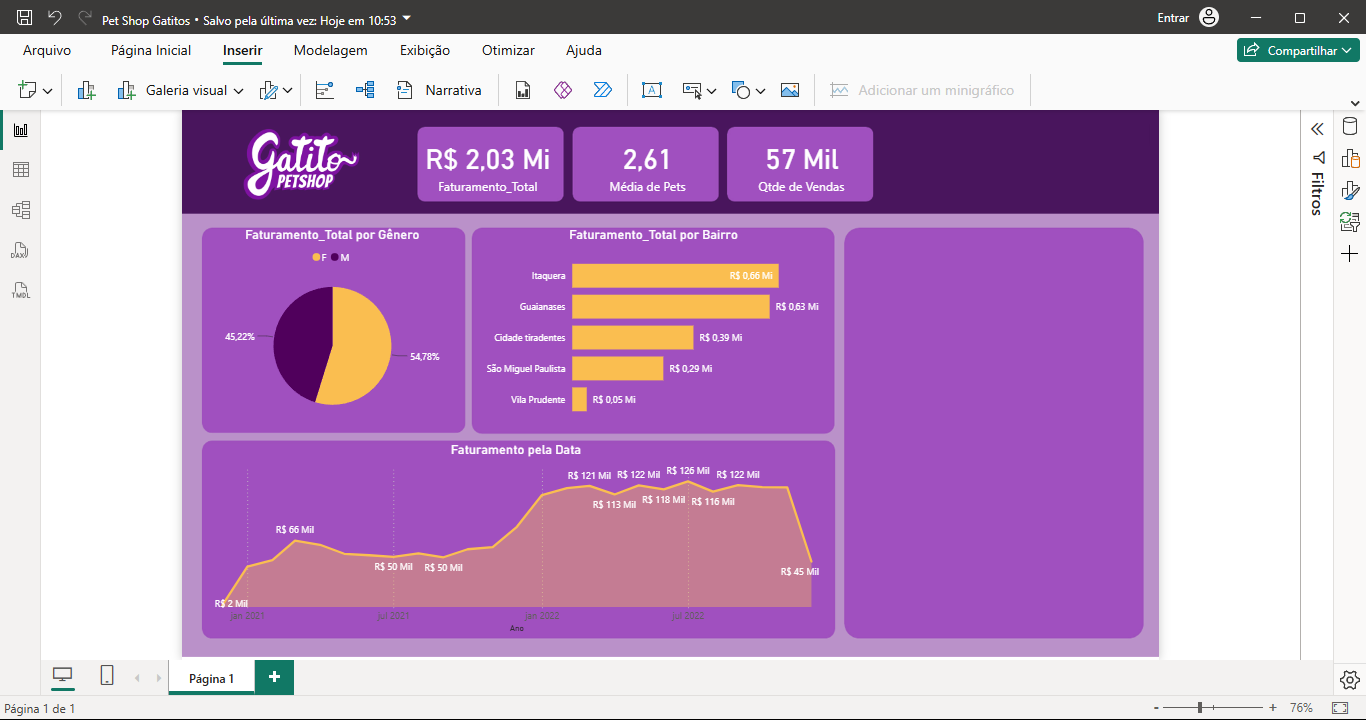Toggle fit to page icon

[1340, 708]
